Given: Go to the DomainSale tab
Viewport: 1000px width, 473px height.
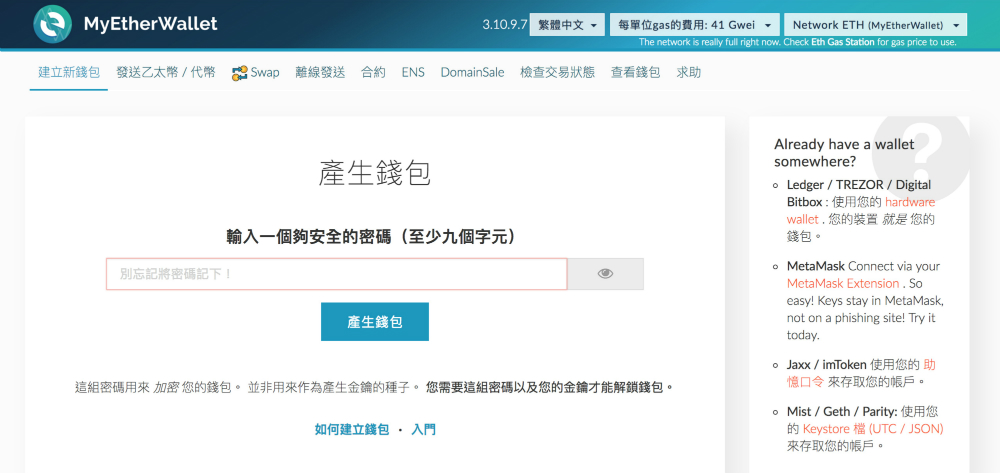Looking at the screenshot, I should (x=473, y=73).
